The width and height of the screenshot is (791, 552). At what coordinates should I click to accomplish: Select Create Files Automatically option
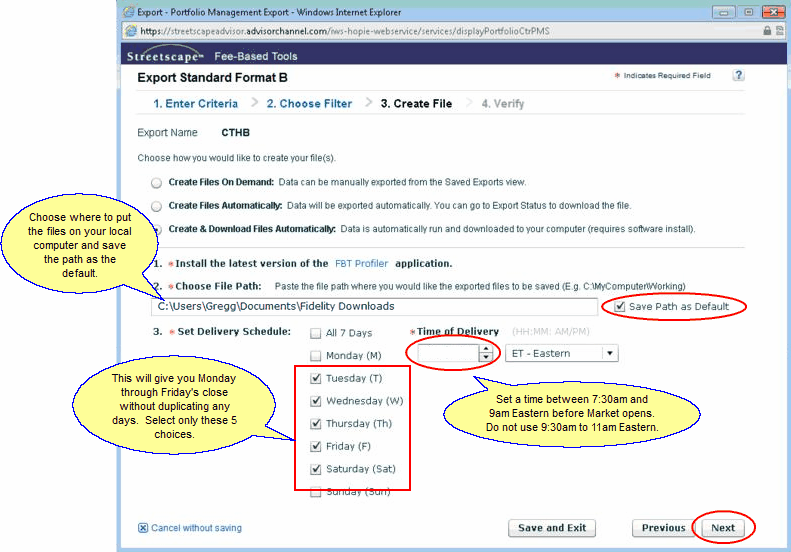[155, 206]
